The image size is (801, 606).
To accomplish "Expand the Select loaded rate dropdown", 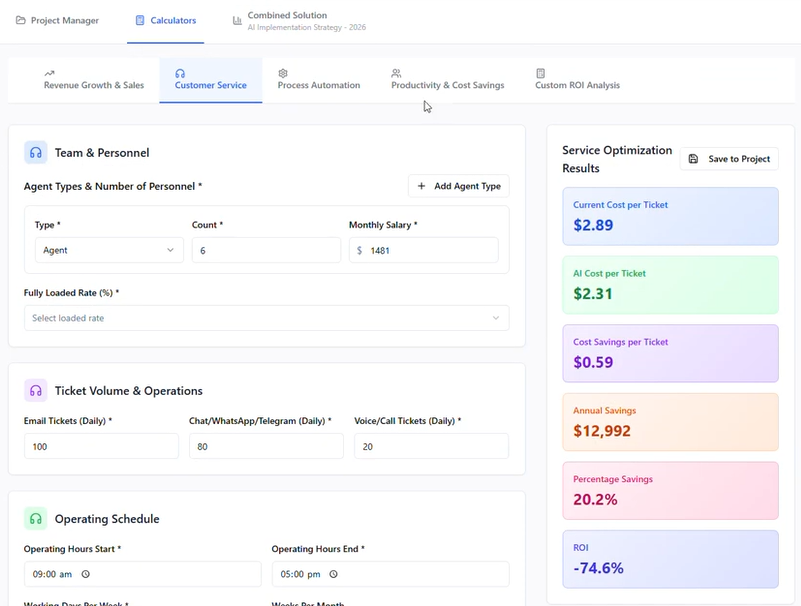I will click(267, 318).
